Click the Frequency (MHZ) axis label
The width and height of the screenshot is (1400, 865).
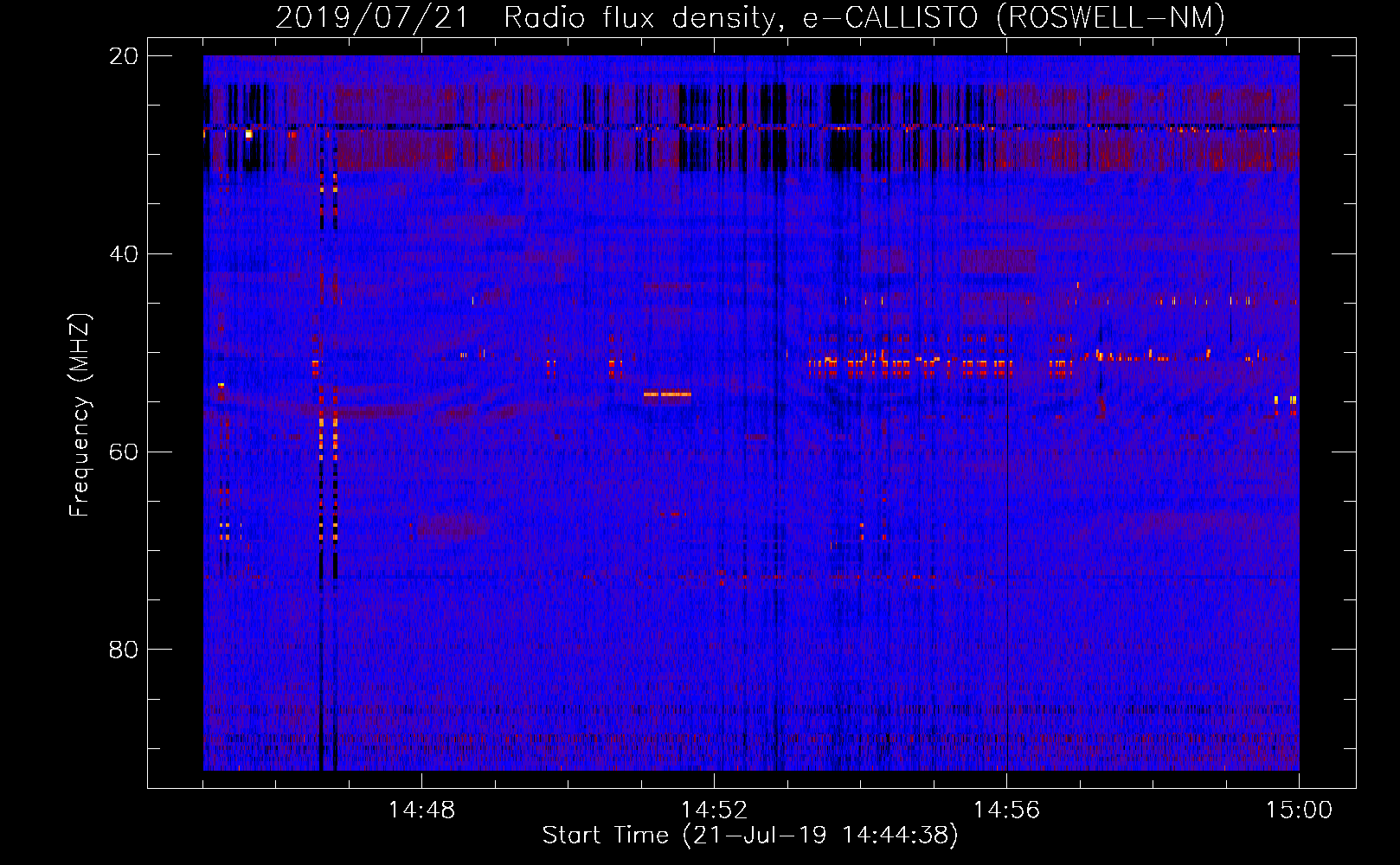pos(80,415)
